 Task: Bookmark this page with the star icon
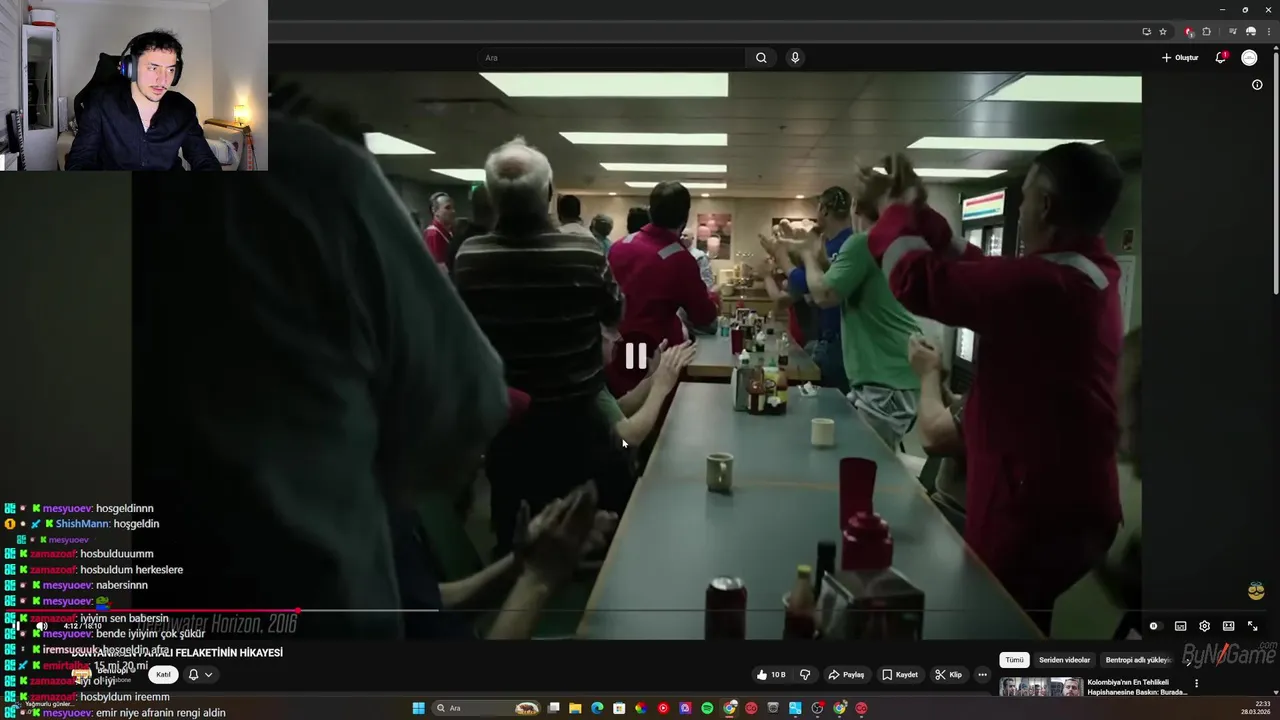click(x=1162, y=31)
